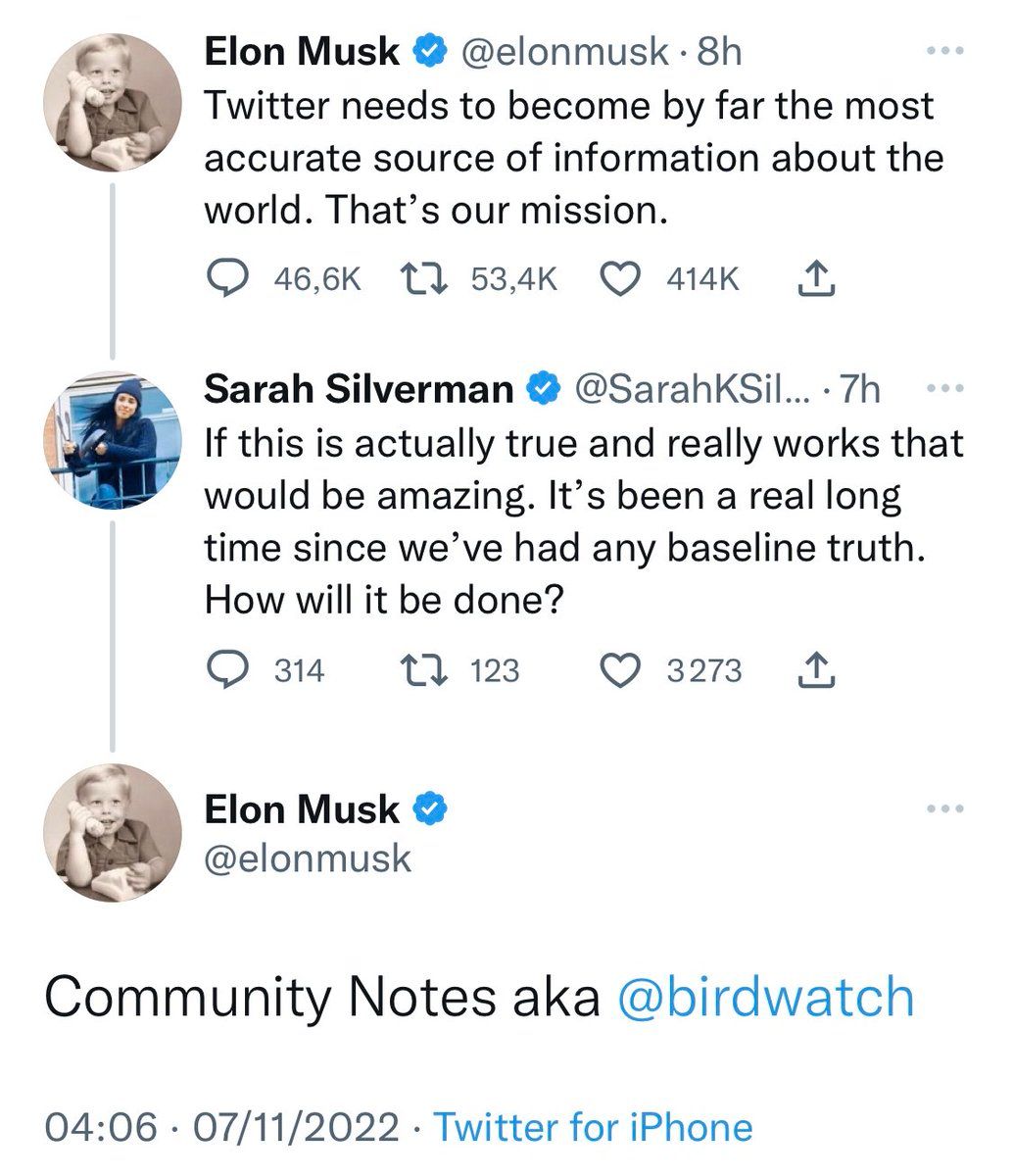Like Sarah Silverman's tweet
Viewport: 1013px width, 1176px height.
[x=619, y=670]
